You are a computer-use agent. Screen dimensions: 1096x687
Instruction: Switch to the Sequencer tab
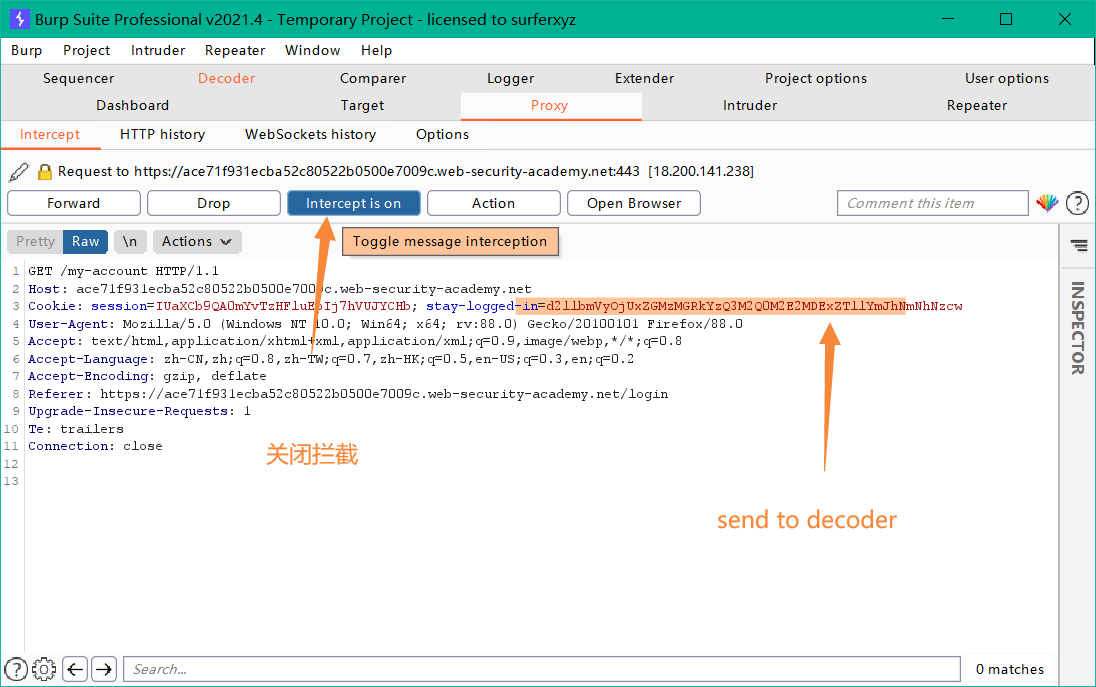point(78,78)
